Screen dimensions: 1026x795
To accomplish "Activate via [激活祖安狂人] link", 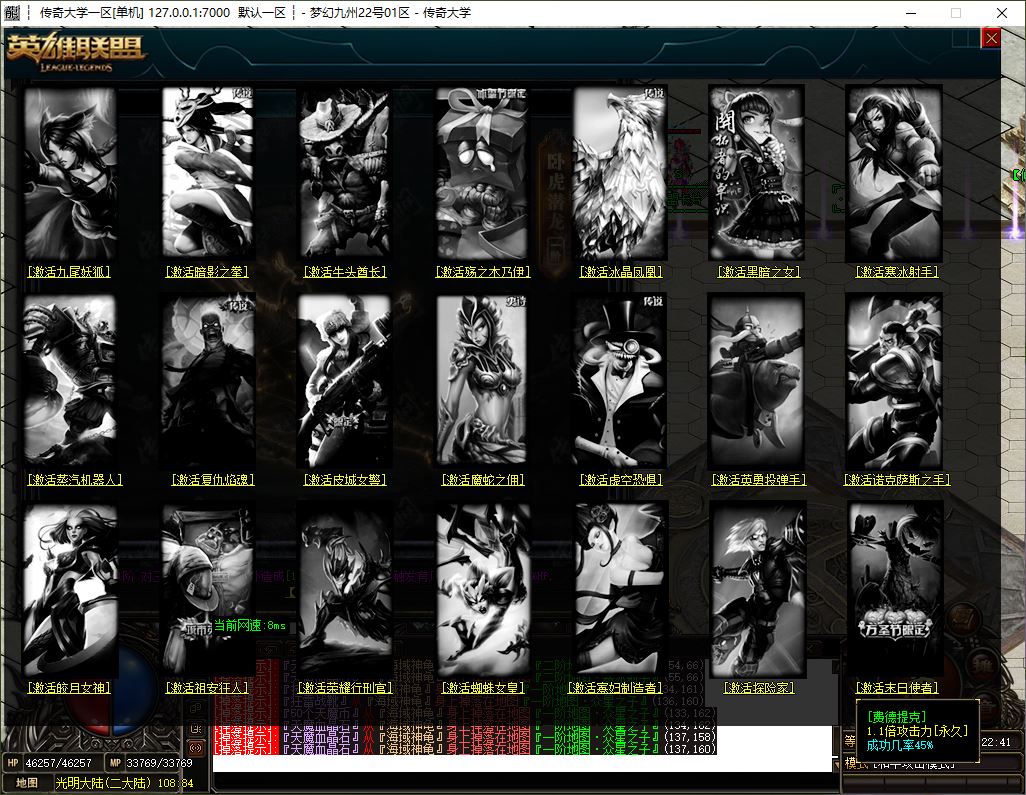I will [x=207, y=688].
